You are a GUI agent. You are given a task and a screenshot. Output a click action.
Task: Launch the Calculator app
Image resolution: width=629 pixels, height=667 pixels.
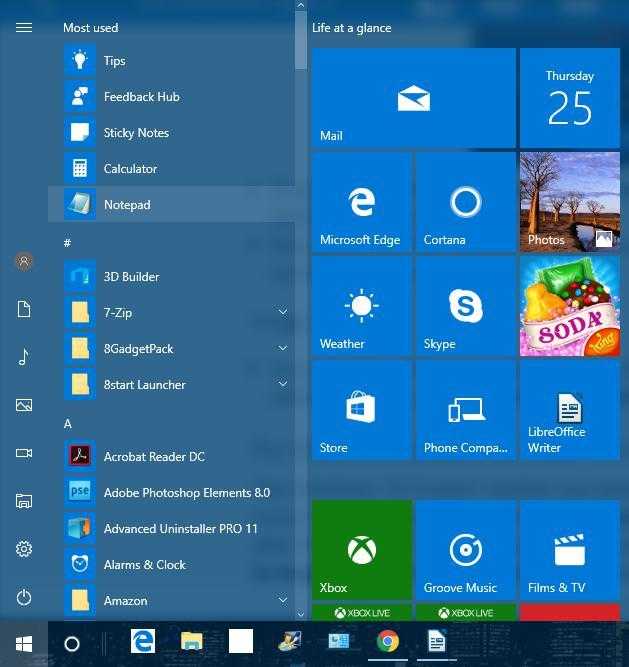point(171,168)
